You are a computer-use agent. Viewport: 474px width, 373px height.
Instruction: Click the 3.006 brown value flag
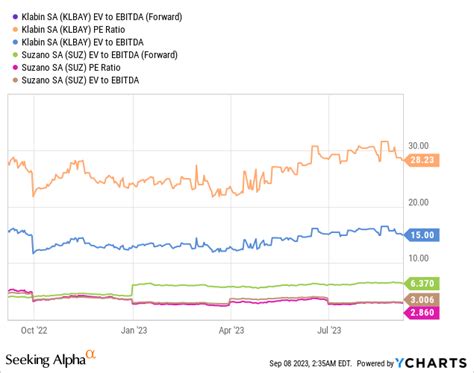pos(422,300)
